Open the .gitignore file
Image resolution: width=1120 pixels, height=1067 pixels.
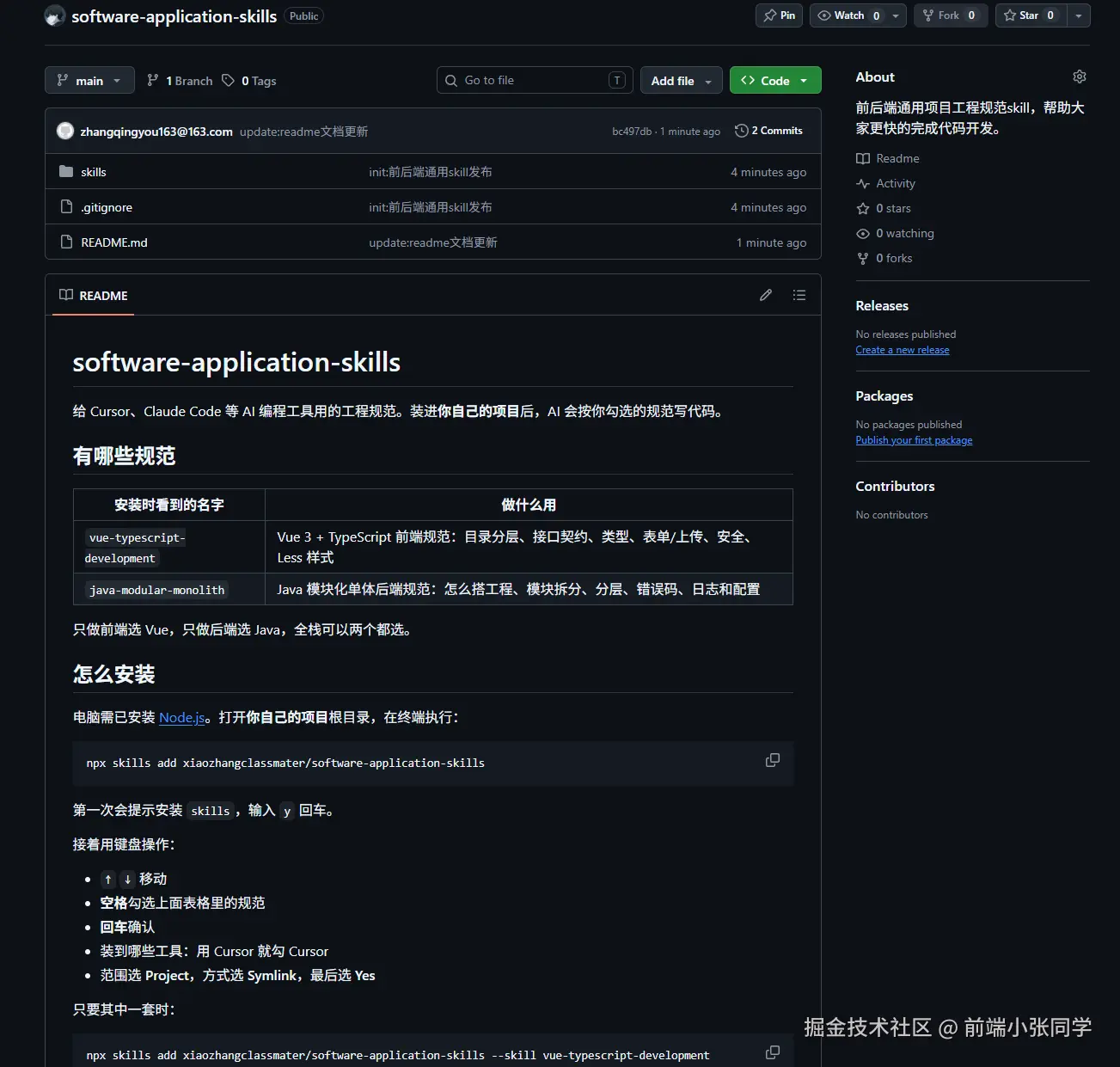tap(107, 207)
